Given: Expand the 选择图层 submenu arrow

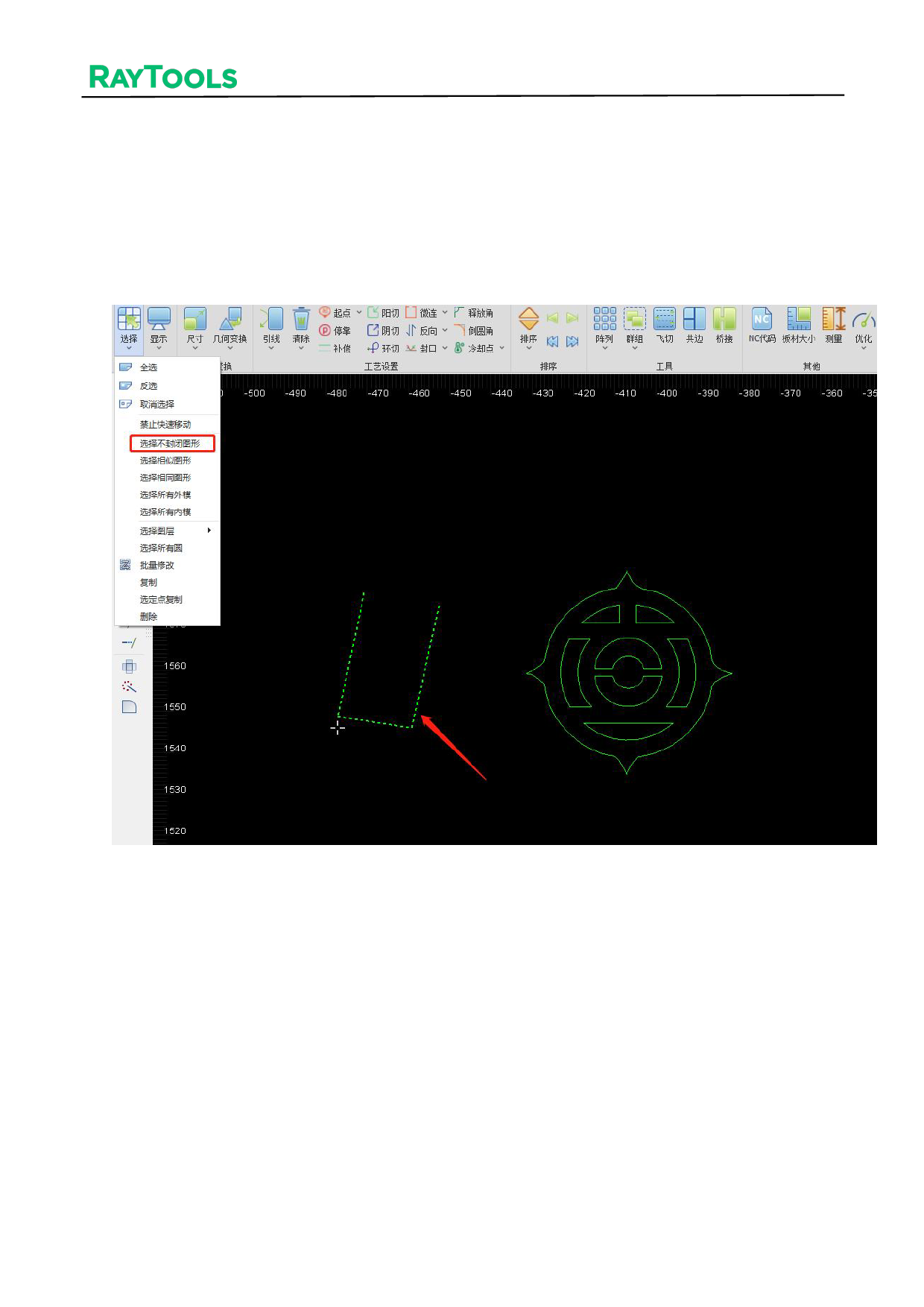Looking at the screenshot, I should click(209, 531).
